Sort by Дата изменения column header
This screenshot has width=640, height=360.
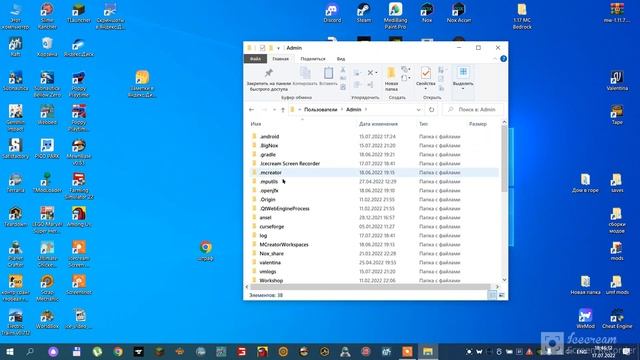point(378,124)
